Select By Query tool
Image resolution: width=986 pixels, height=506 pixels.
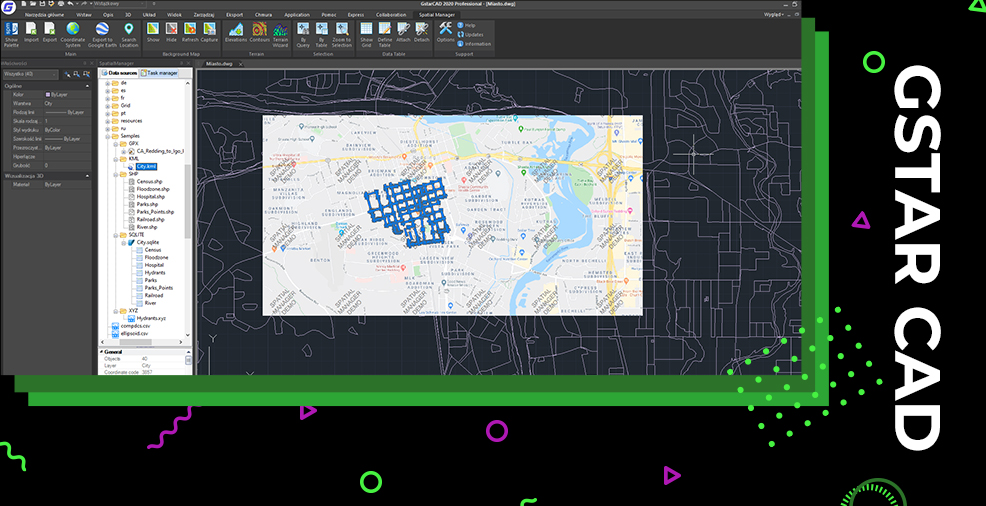click(x=303, y=35)
